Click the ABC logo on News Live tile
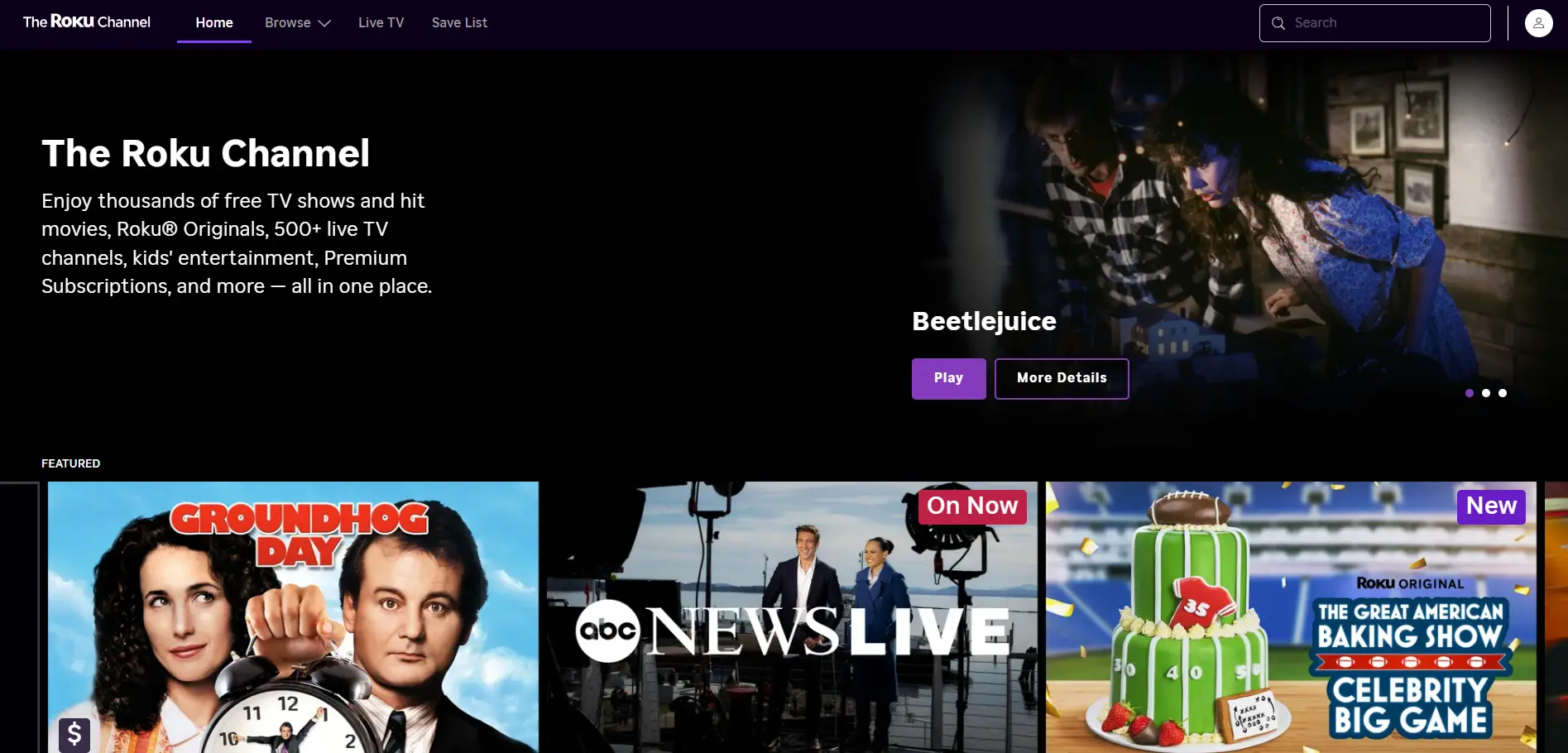The height and width of the screenshot is (753, 1568). click(x=607, y=631)
